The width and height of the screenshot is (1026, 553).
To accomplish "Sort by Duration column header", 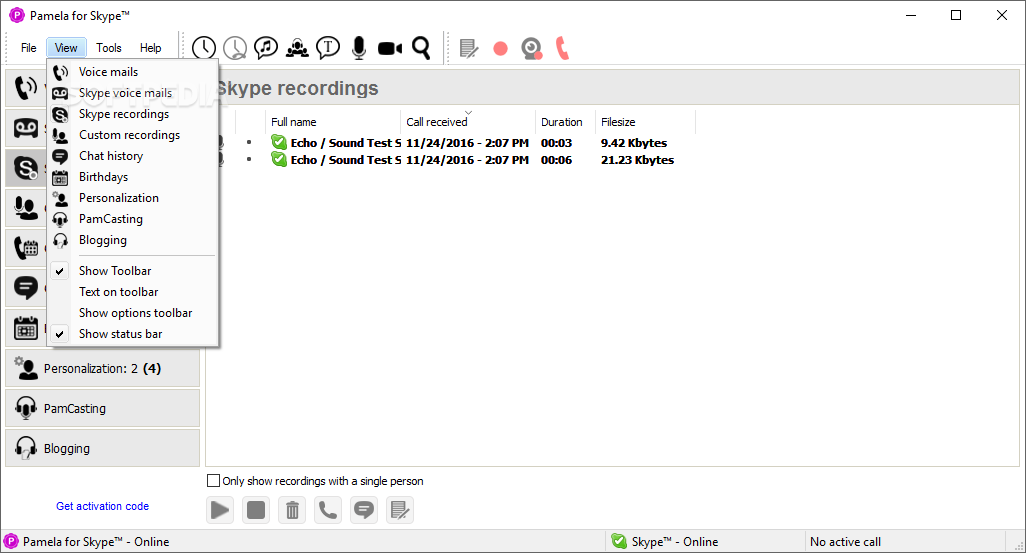I will (x=565, y=122).
